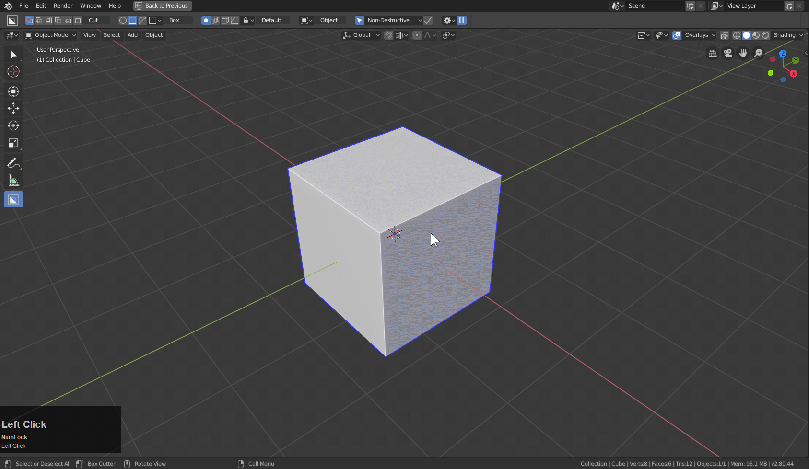This screenshot has width=809, height=469.
Task: Open the Non-Destructive mode dropdown
Action: tap(388, 20)
